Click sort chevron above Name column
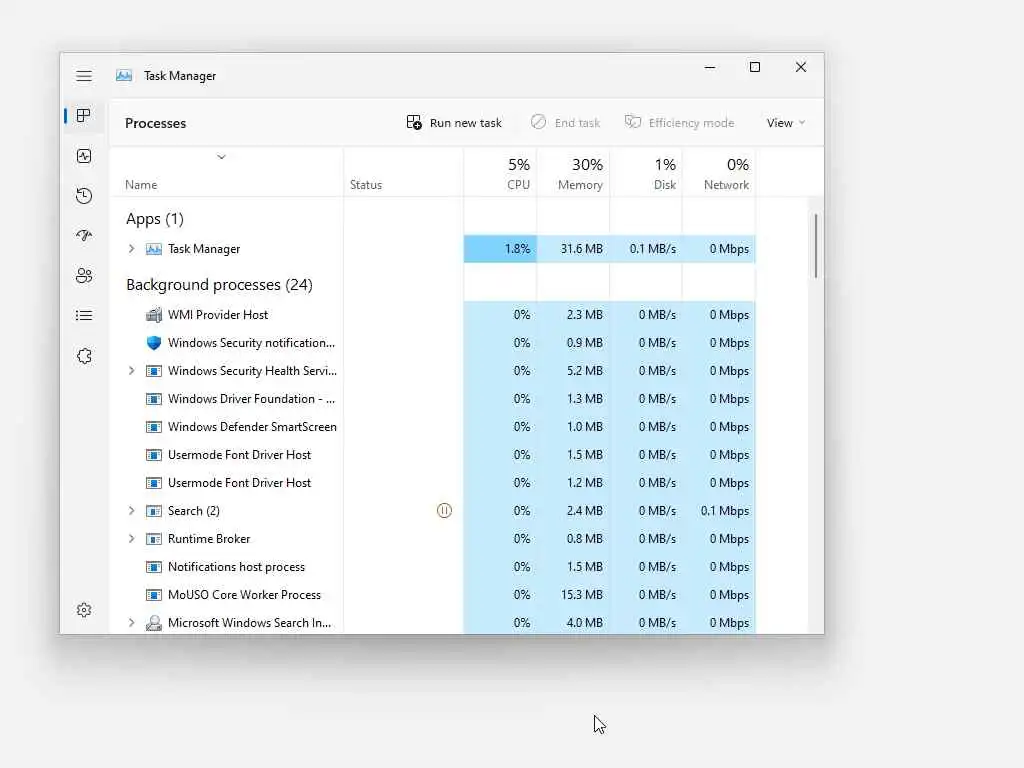The width and height of the screenshot is (1024, 768). click(x=221, y=157)
